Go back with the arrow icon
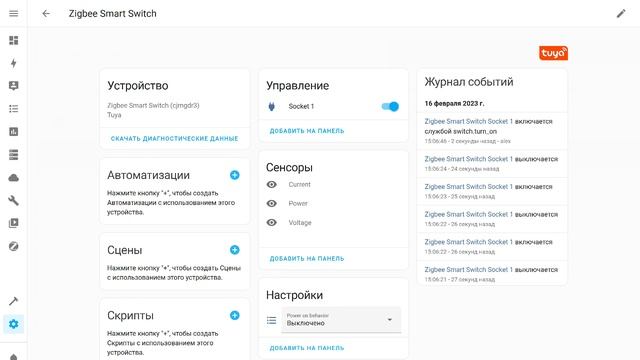Image resolution: width=640 pixels, height=360 pixels. click(46, 13)
